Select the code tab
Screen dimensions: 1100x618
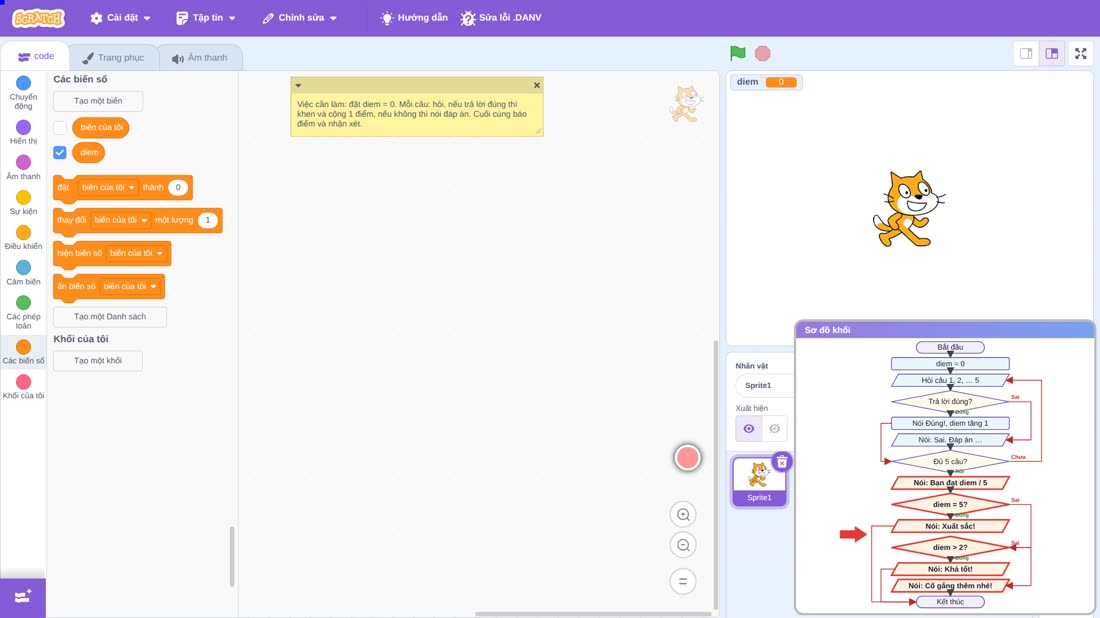pyautogui.click(x=35, y=57)
